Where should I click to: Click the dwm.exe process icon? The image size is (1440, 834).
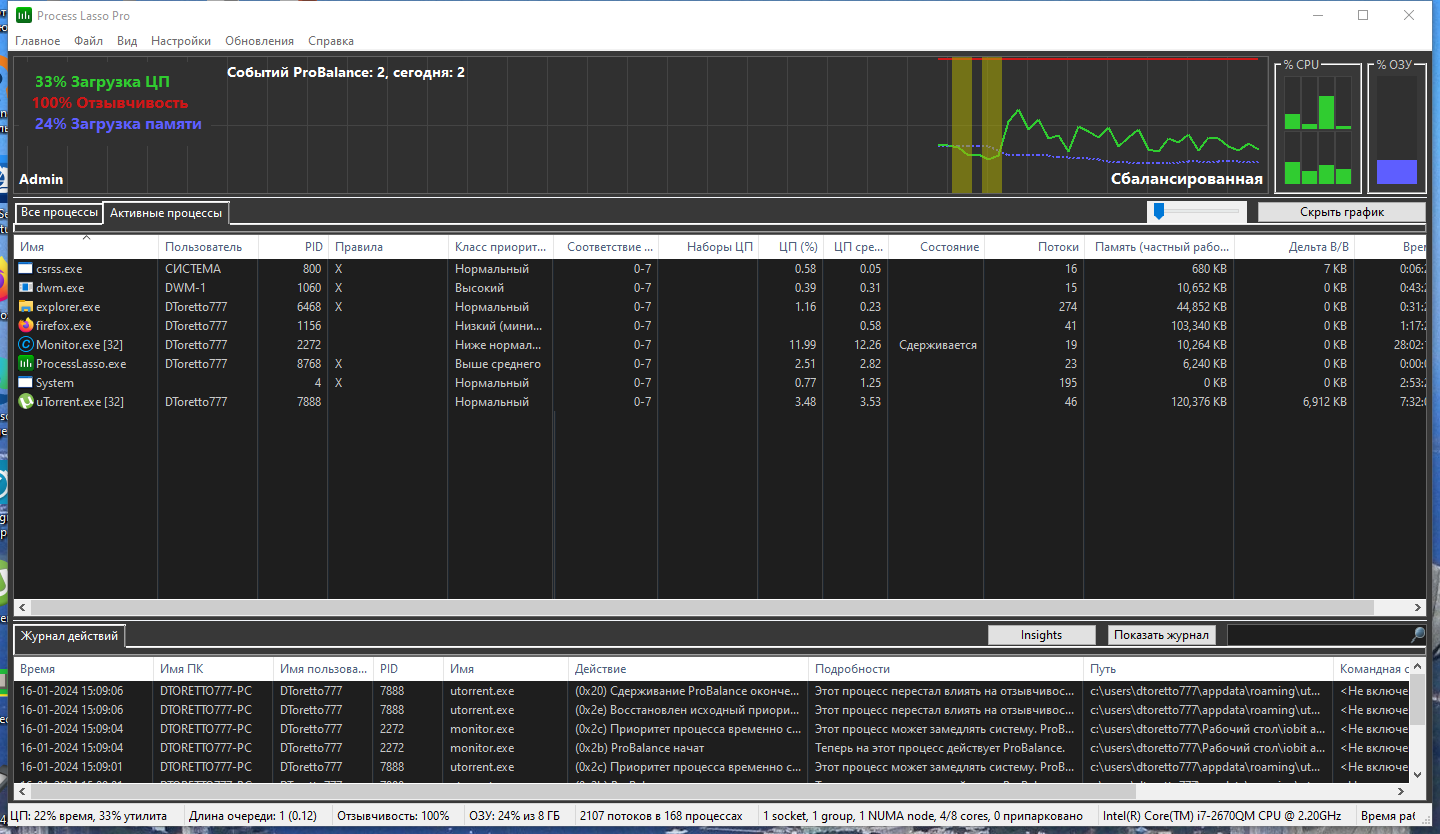(25, 288)
